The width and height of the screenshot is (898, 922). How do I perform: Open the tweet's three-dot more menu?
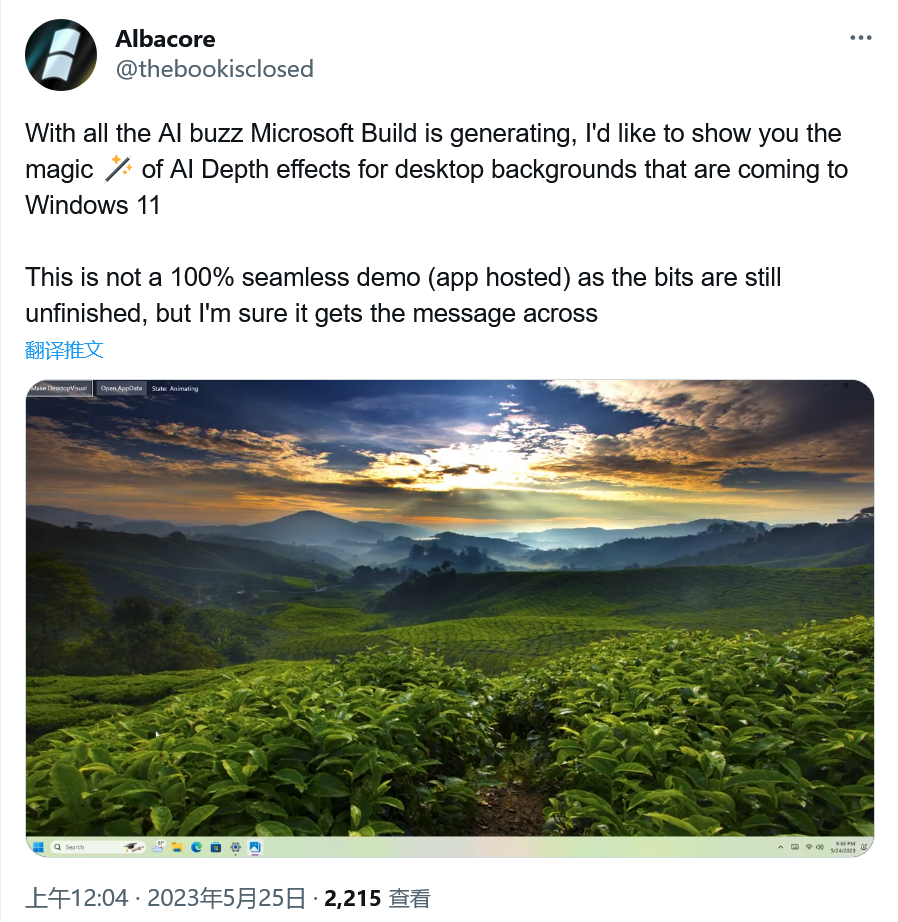pyautogui.click(x=860, y=38)
